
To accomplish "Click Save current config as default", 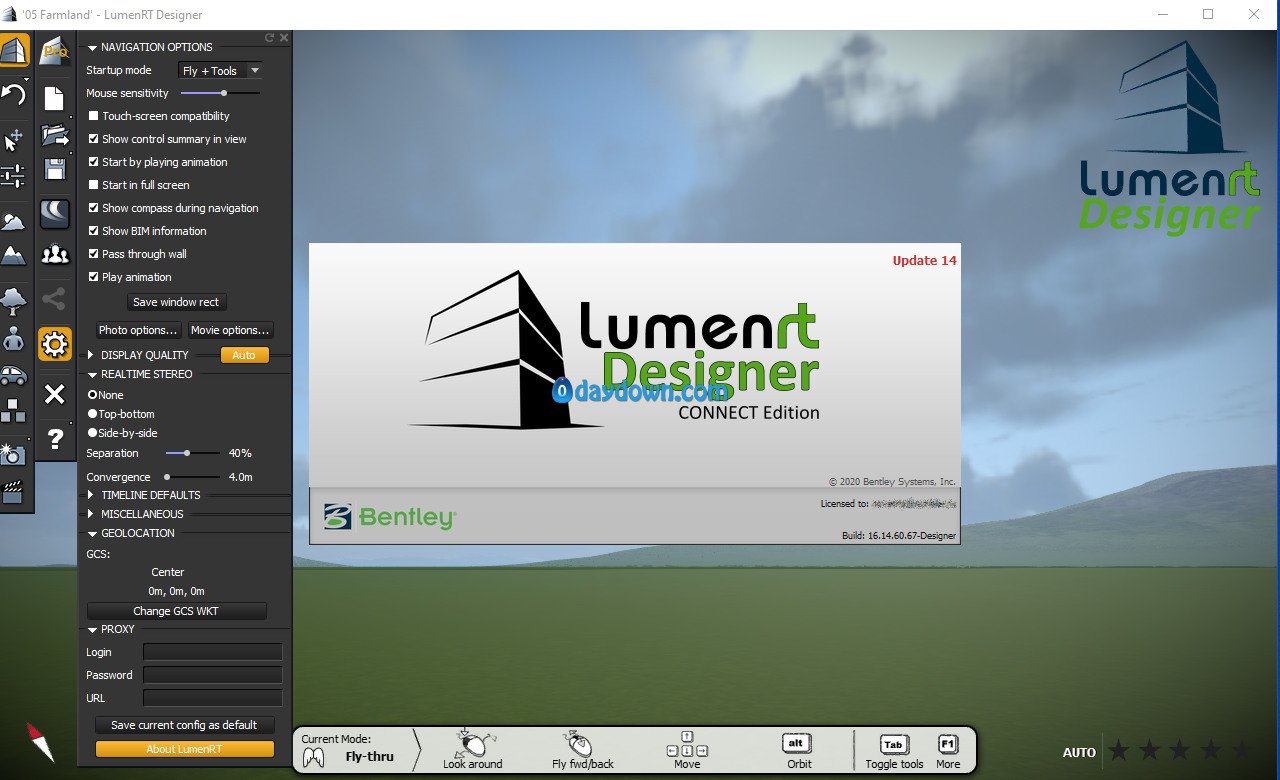I will click(x=184, y=725).
